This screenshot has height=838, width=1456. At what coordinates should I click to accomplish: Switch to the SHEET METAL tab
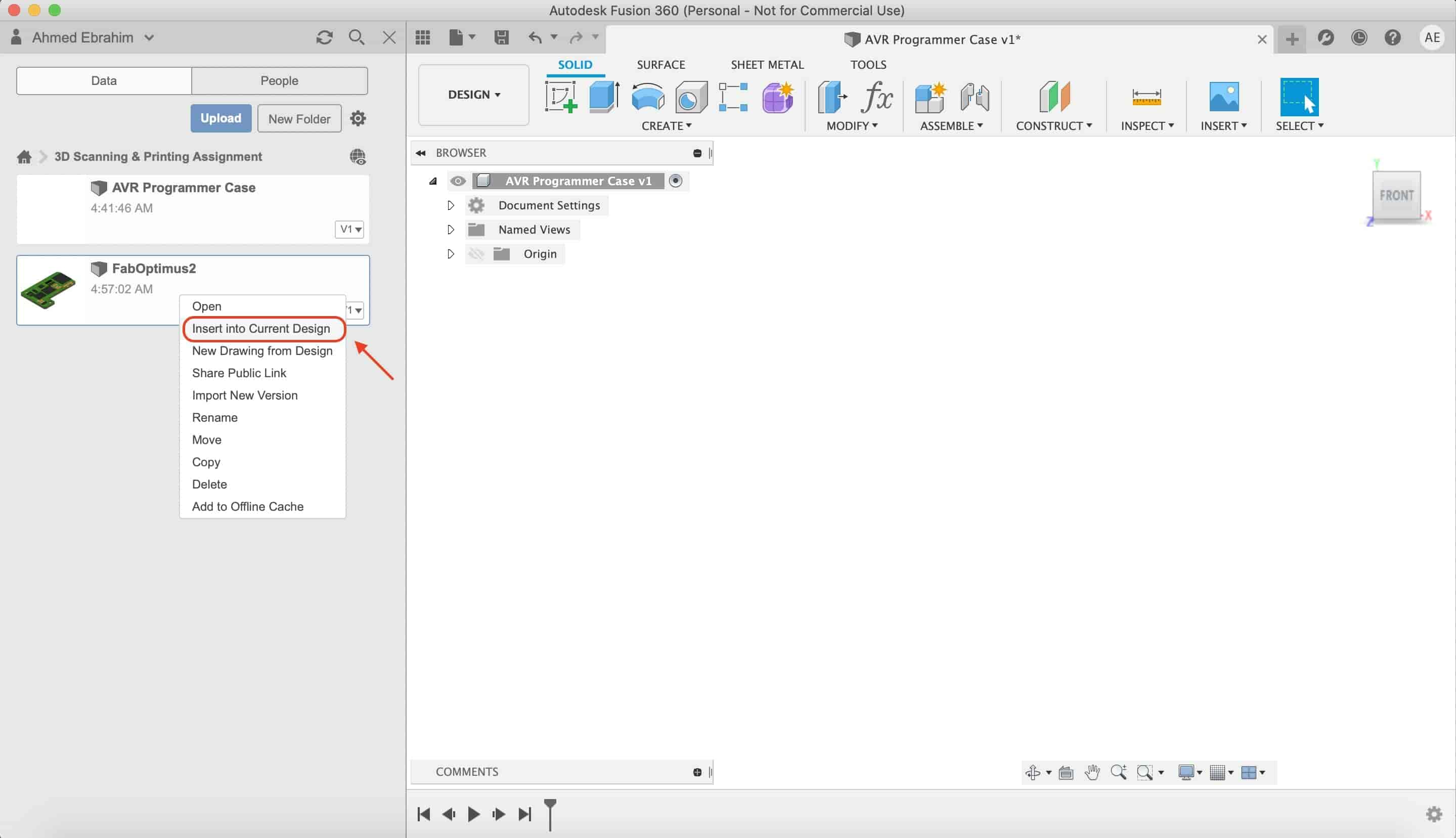(767, 64)
